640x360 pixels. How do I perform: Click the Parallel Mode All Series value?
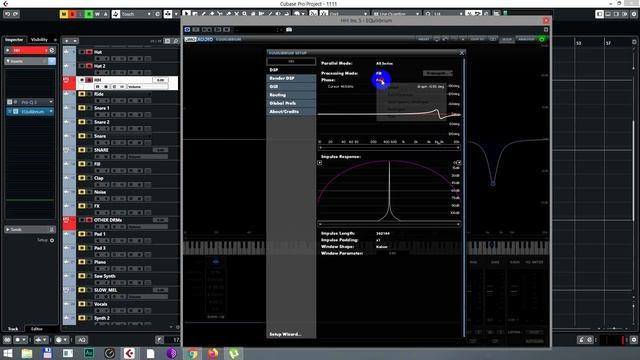(x=384, y=64)
